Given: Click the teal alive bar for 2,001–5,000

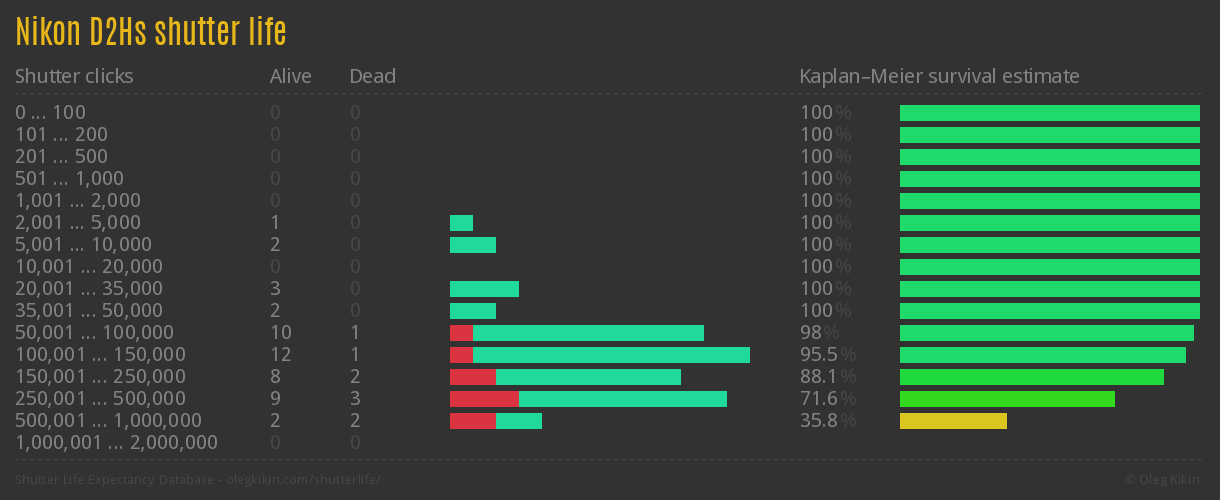Looking at the screenshot, I should click(x=461, y=223).
